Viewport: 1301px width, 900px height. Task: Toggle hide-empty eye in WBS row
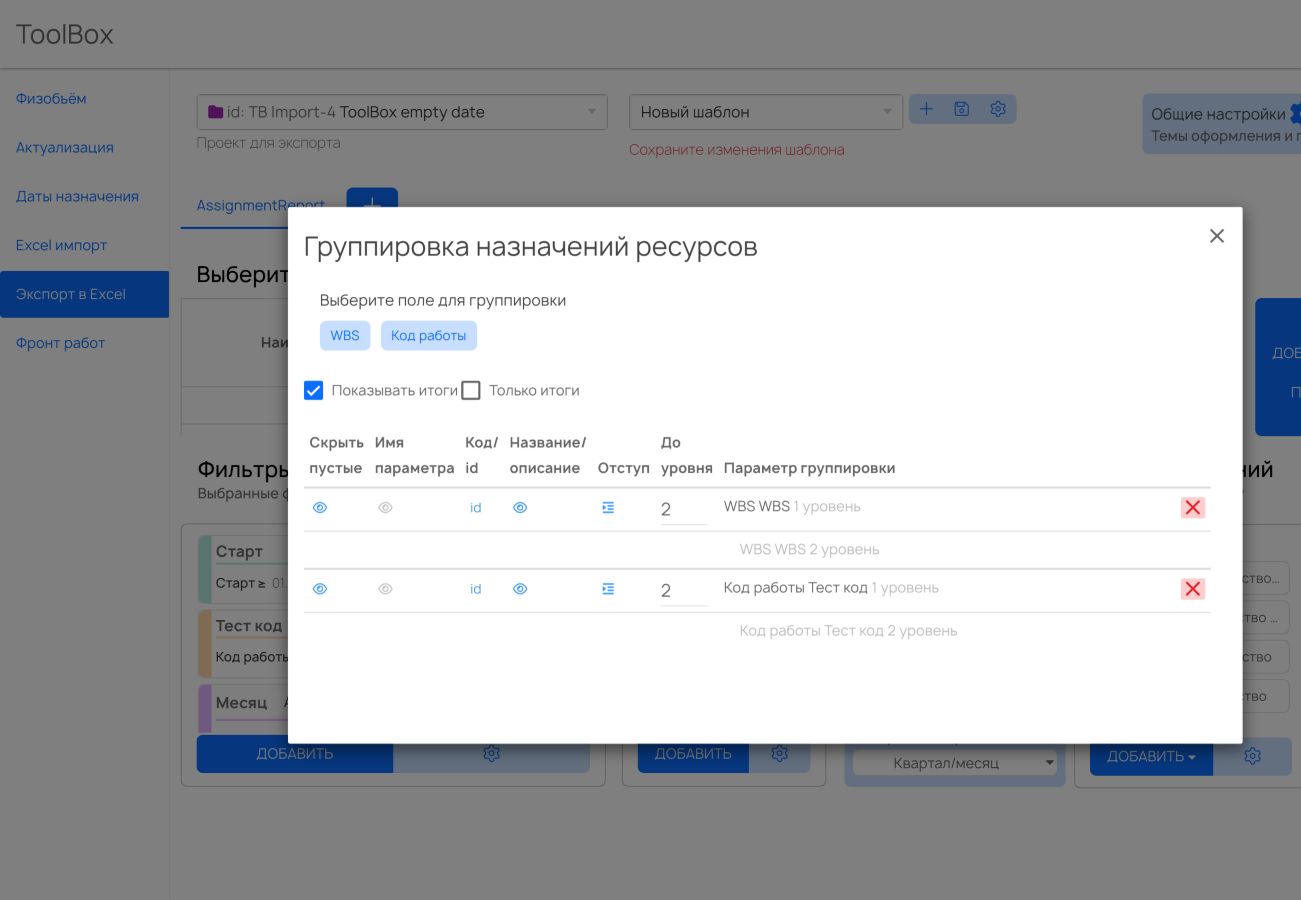pos(320,508)
